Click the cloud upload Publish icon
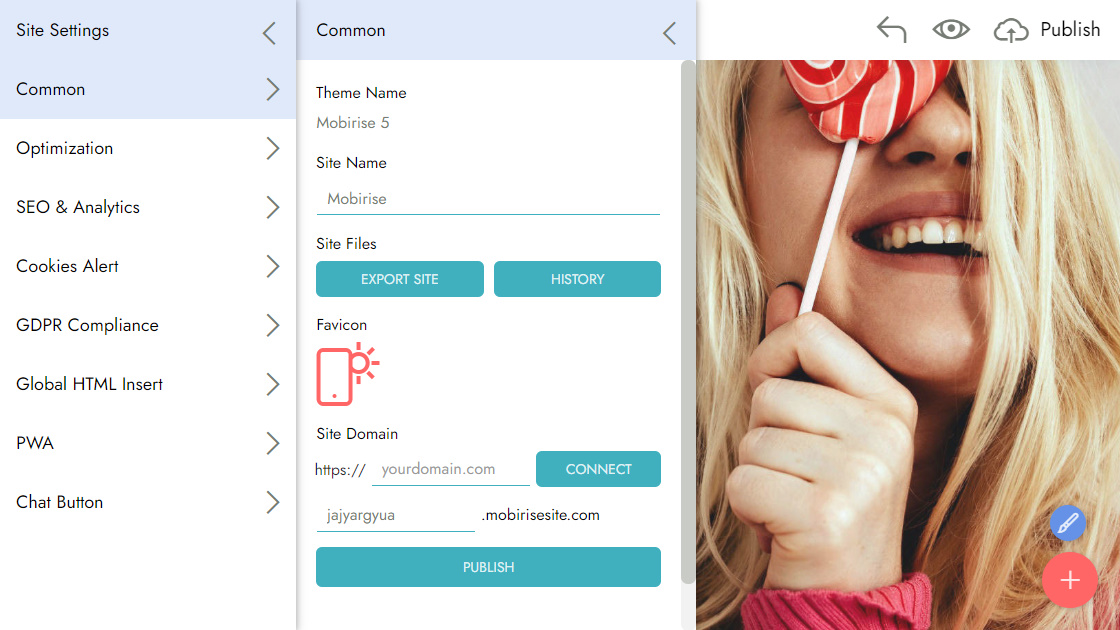1120x630 pixels. tap(1011, 30)
